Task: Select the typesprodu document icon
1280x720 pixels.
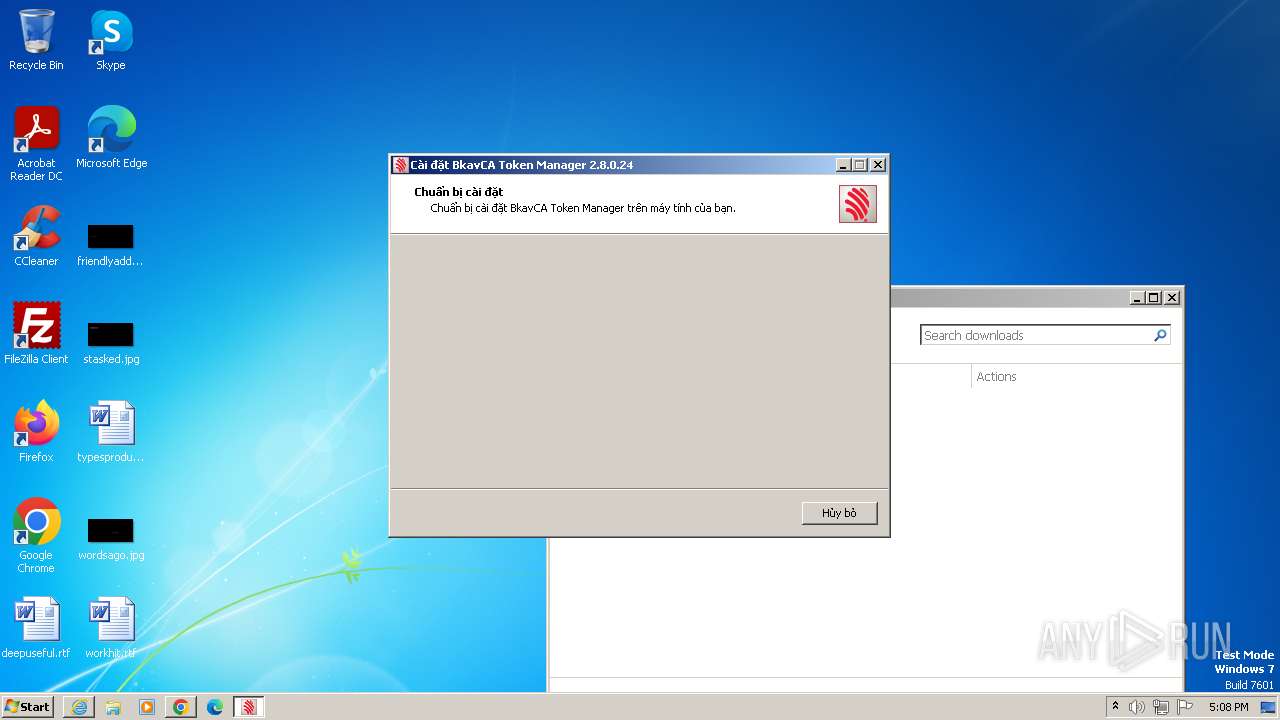Action: point(110,432)
